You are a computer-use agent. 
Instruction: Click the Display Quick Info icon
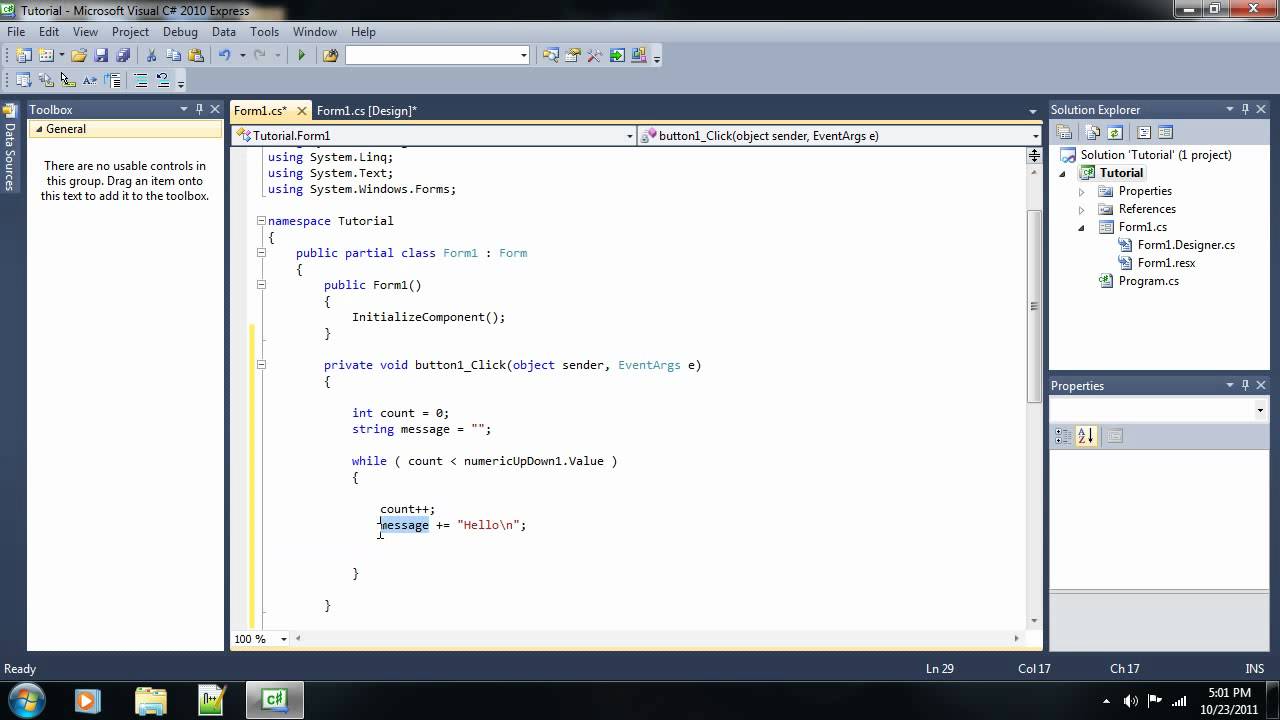coord(68,80)
